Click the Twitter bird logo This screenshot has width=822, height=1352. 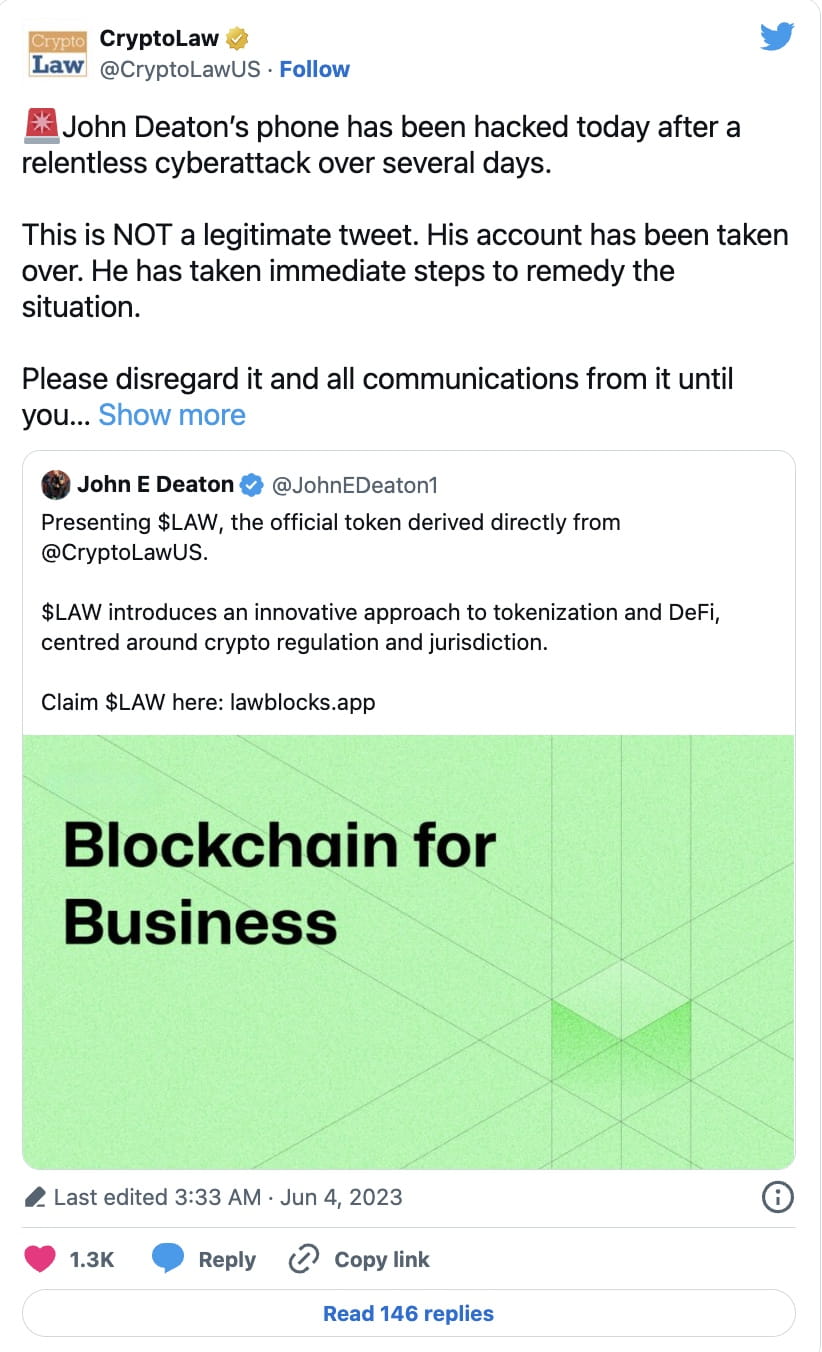coord(777,36)
